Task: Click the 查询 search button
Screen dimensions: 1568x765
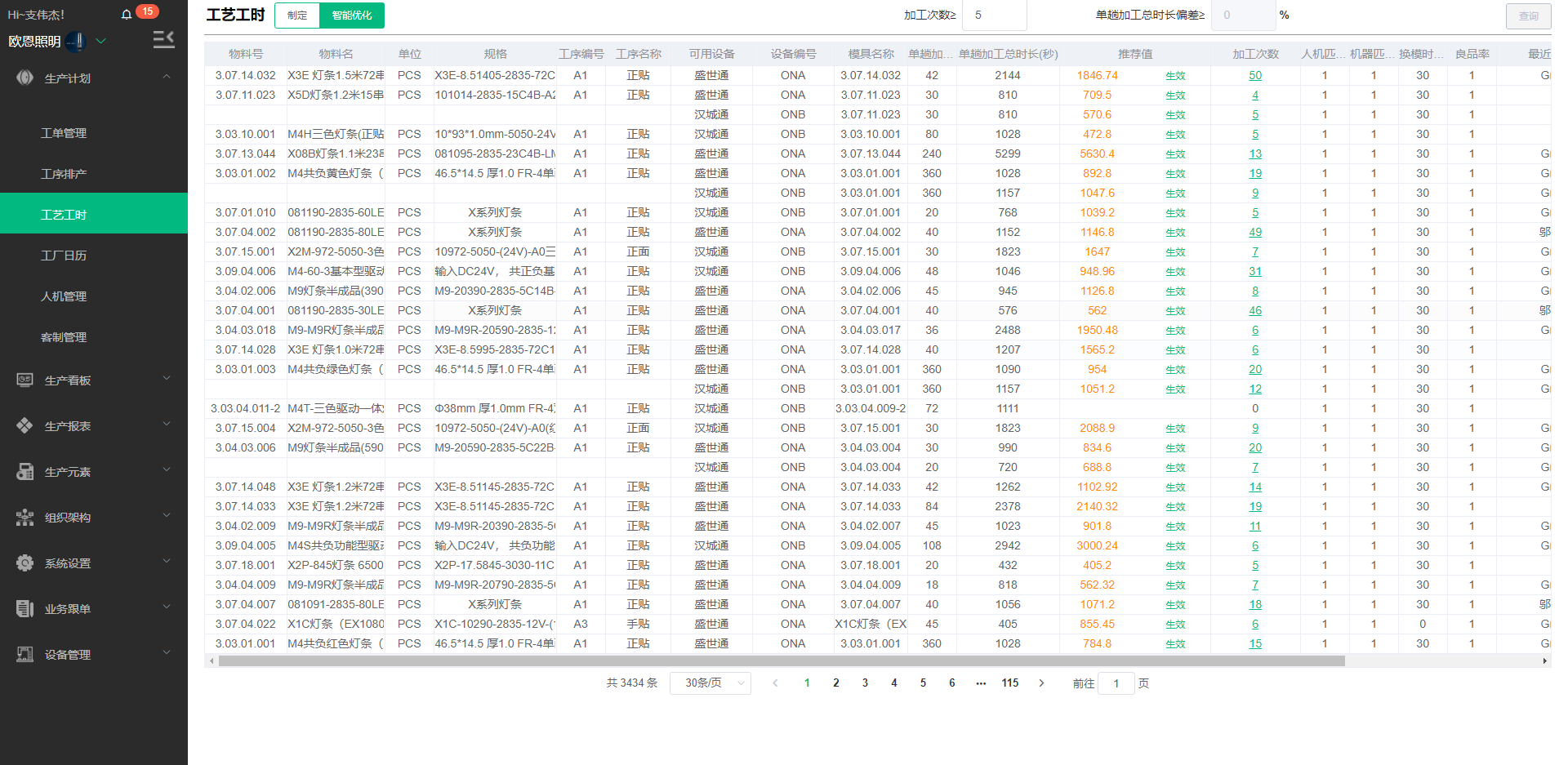Action: coord(1528,16)
